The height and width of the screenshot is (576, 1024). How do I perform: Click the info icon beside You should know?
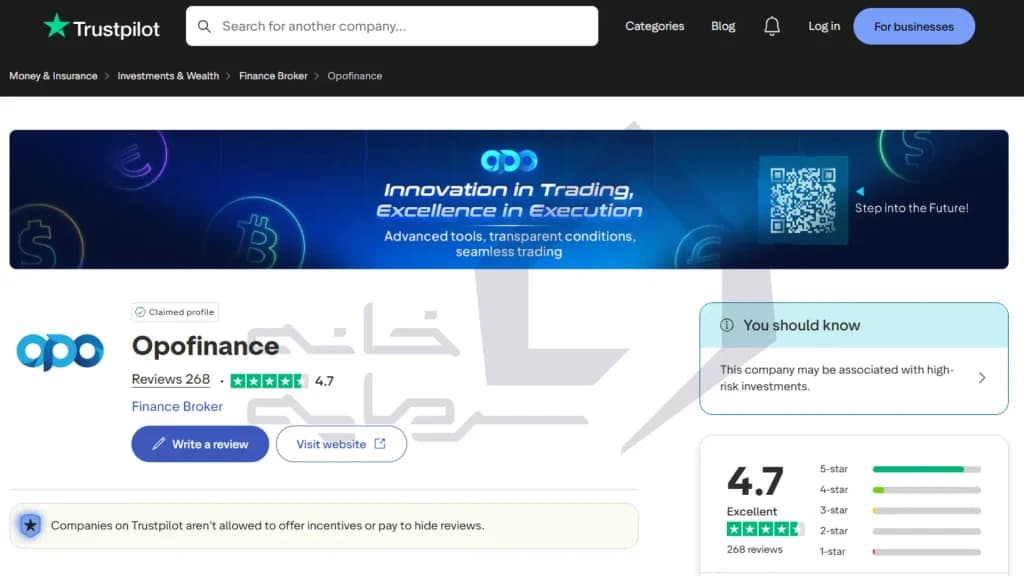[727, 325]
